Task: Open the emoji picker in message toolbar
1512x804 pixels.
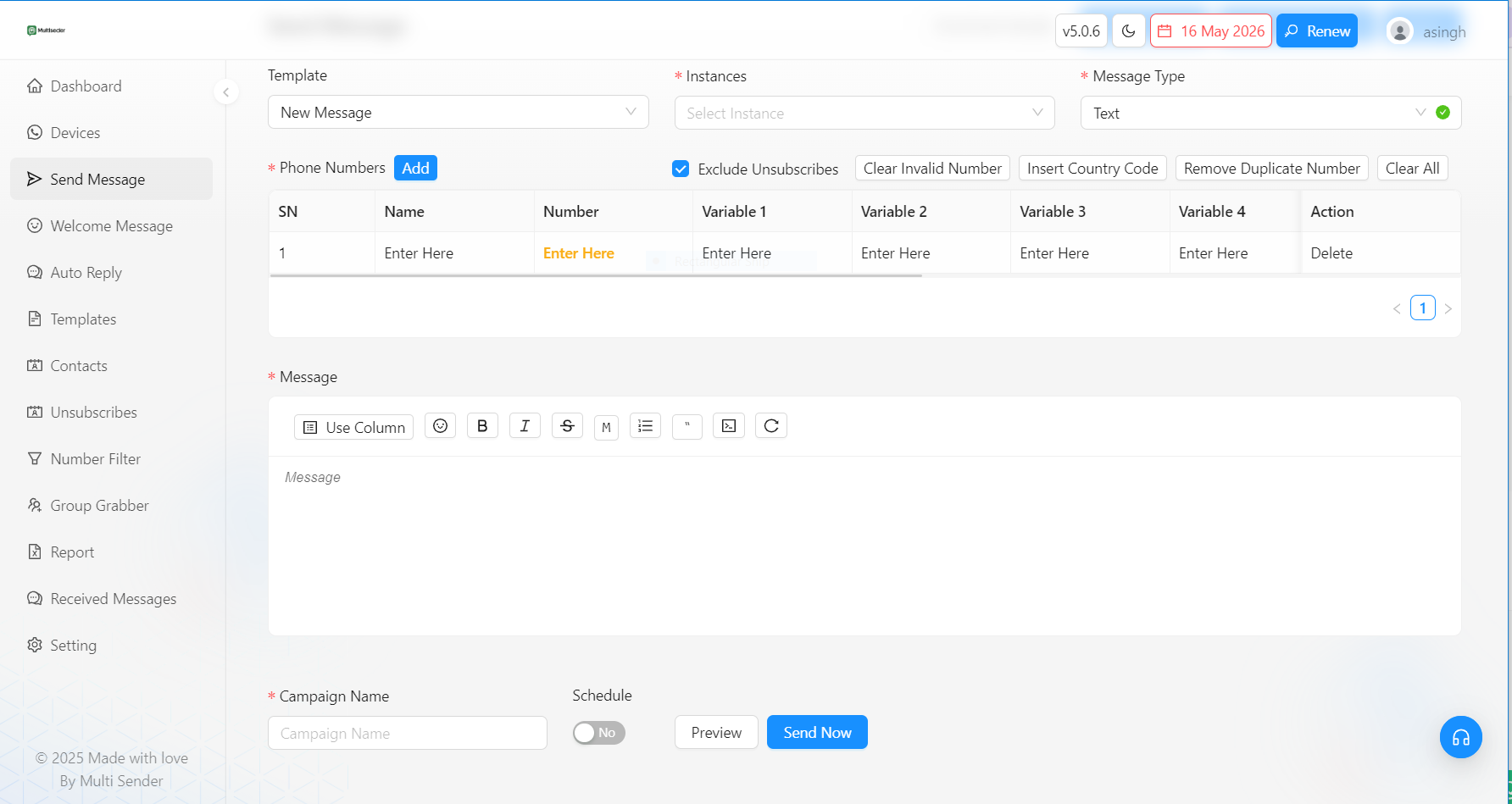Action: tap(440, 426)
